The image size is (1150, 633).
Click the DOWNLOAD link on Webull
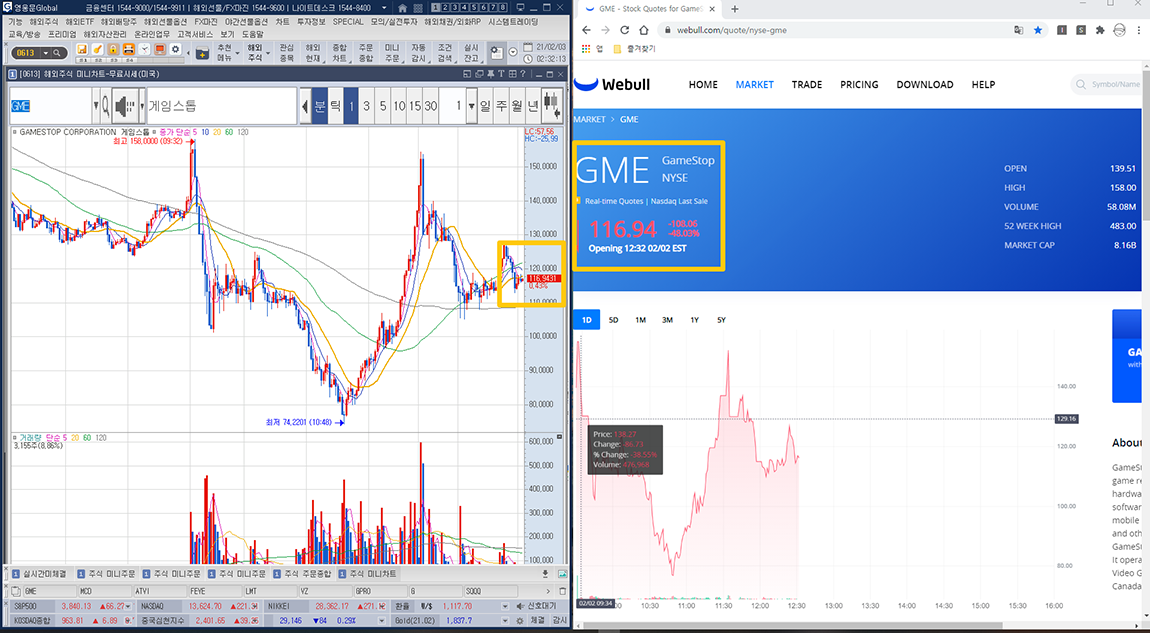[x=925, y=84]
